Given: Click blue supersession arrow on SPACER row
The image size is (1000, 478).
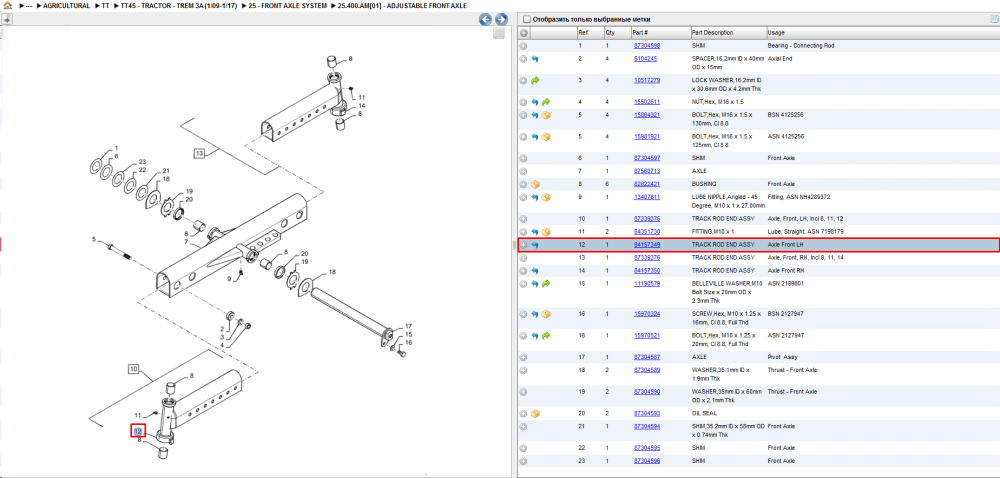Looking at the screenshot, I should pos(534,59).
